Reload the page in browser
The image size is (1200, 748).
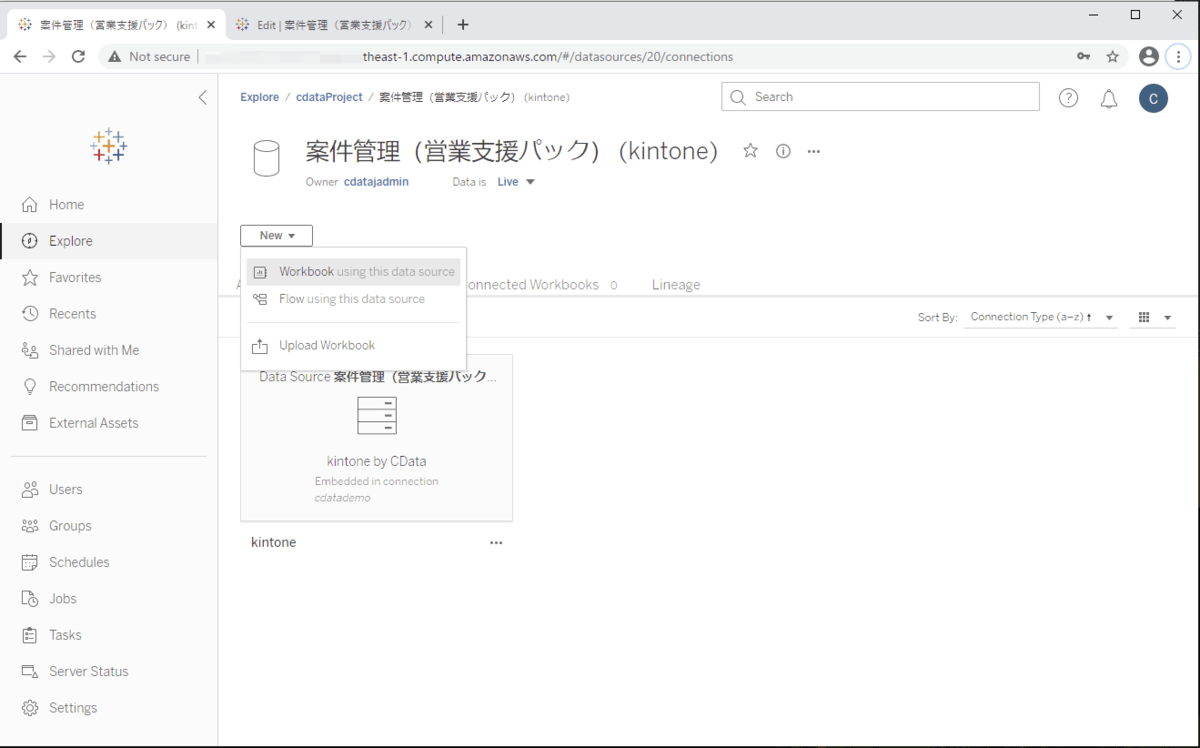pos(78,57)
